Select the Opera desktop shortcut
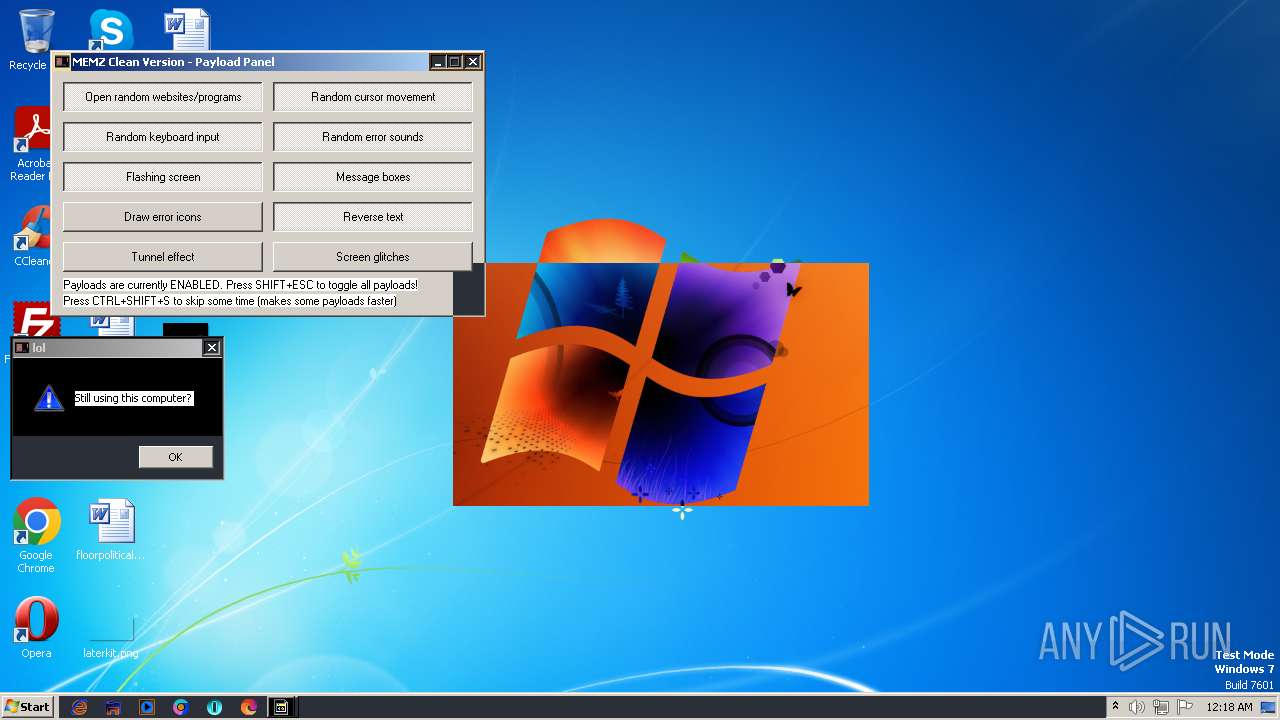This screenshot has height=720, width=1280. click(36, 627)
